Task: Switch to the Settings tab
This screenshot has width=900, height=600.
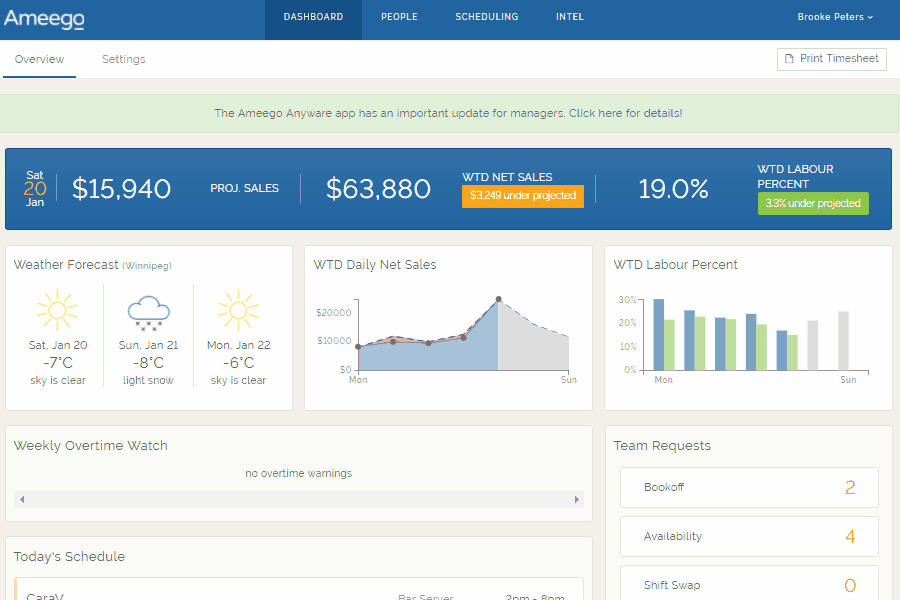Action: coord(123,59)
